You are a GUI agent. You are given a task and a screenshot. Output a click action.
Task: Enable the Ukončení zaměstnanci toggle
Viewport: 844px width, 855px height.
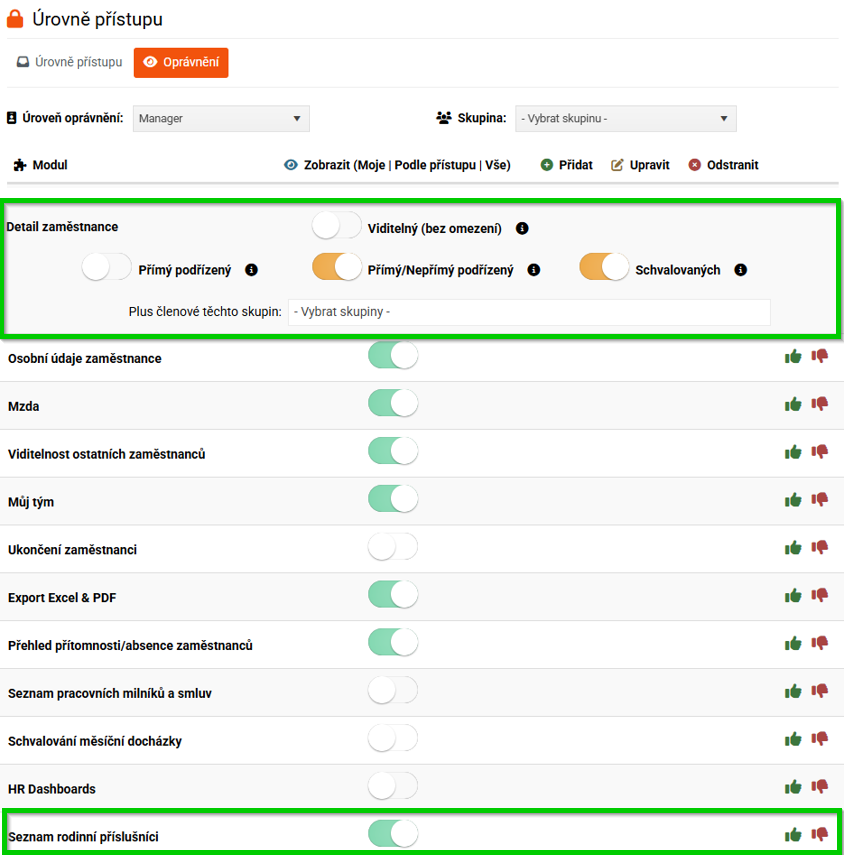393,548
